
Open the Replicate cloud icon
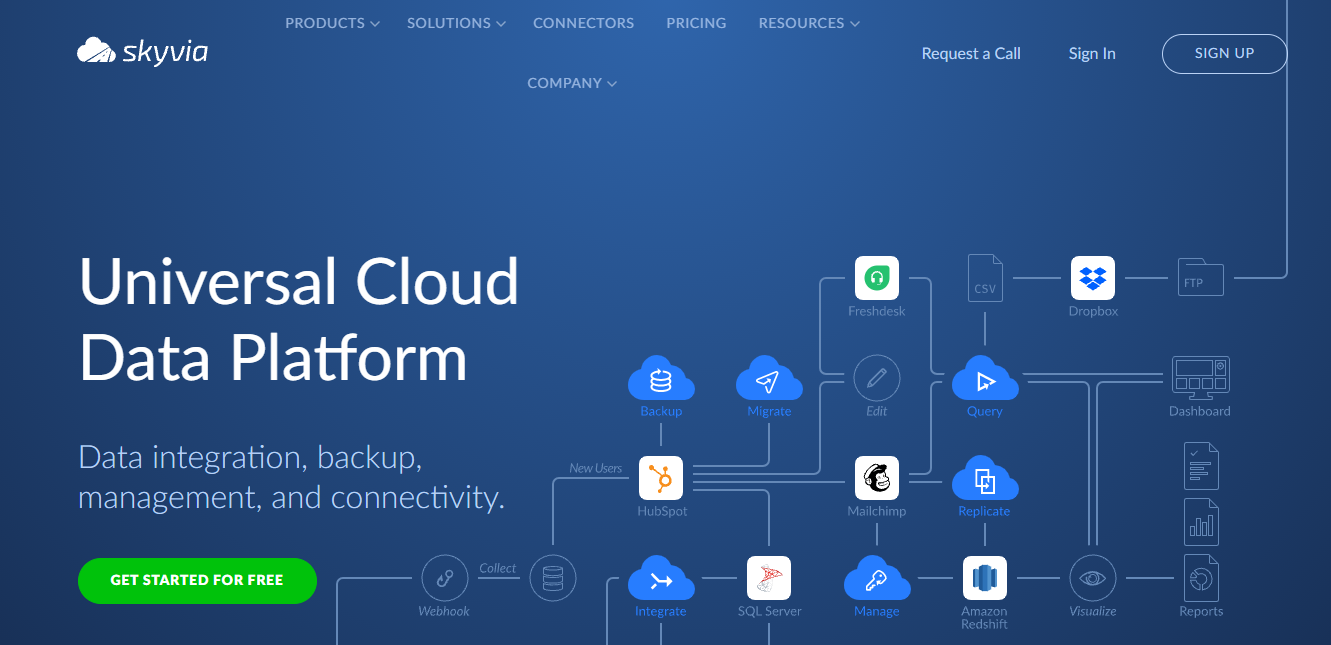985,478
